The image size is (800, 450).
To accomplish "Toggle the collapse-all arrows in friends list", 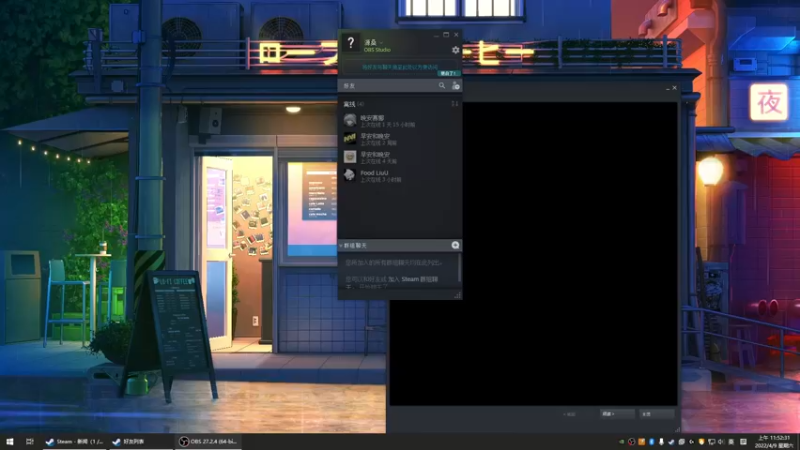I will click(455, 104).
